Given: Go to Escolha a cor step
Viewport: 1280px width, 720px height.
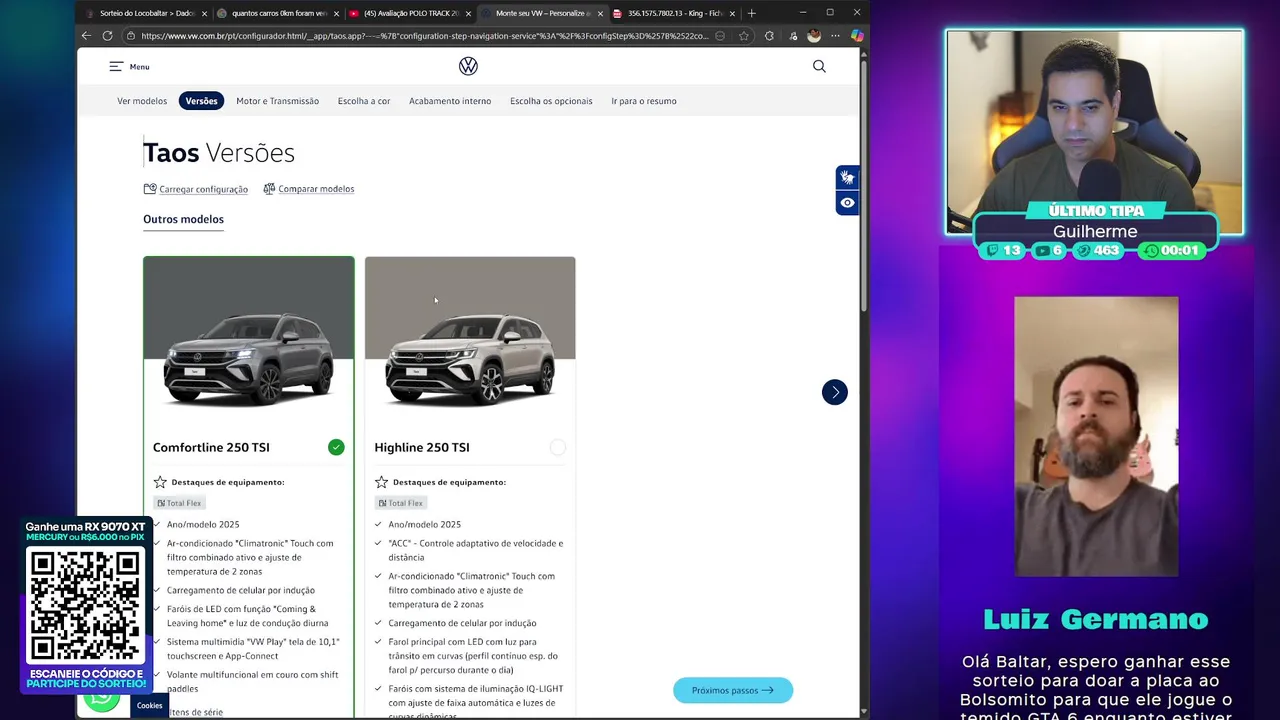Looking at the screenshot, I should click(x=364, y=101).
